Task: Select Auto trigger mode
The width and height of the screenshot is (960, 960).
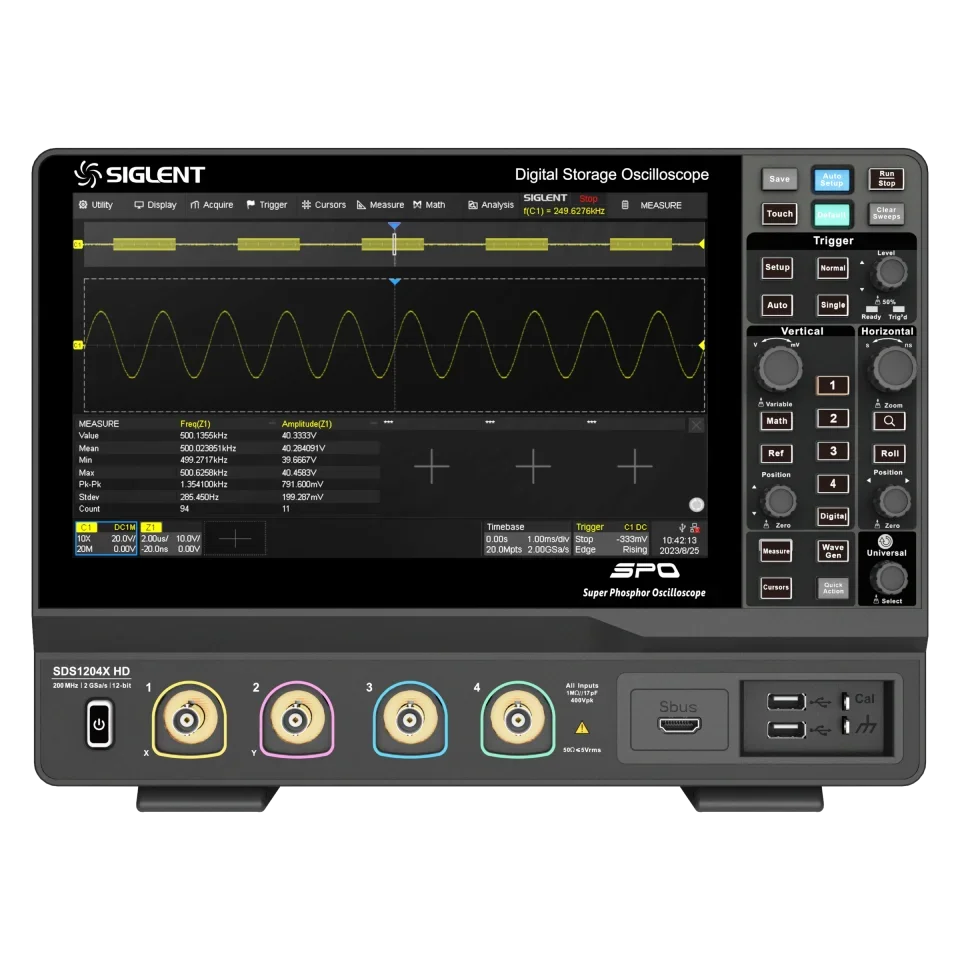Action: [x=778, y=305]
